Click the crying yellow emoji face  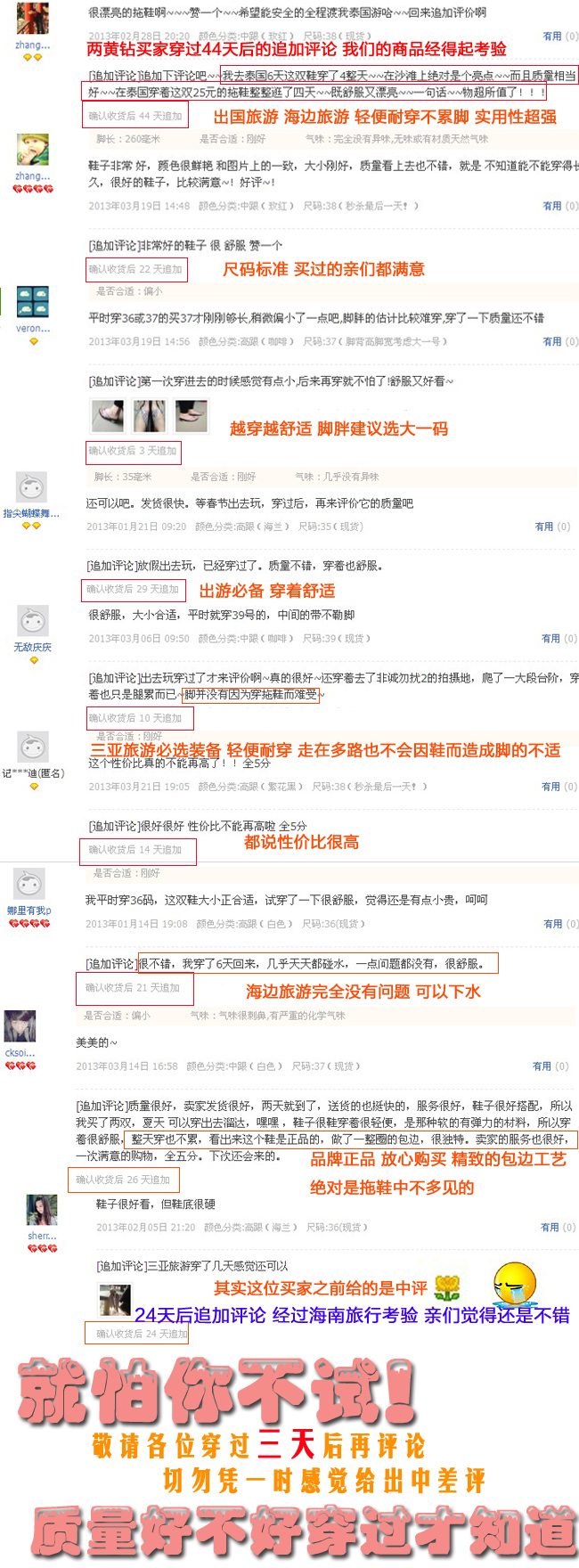tap(515, 1284)
